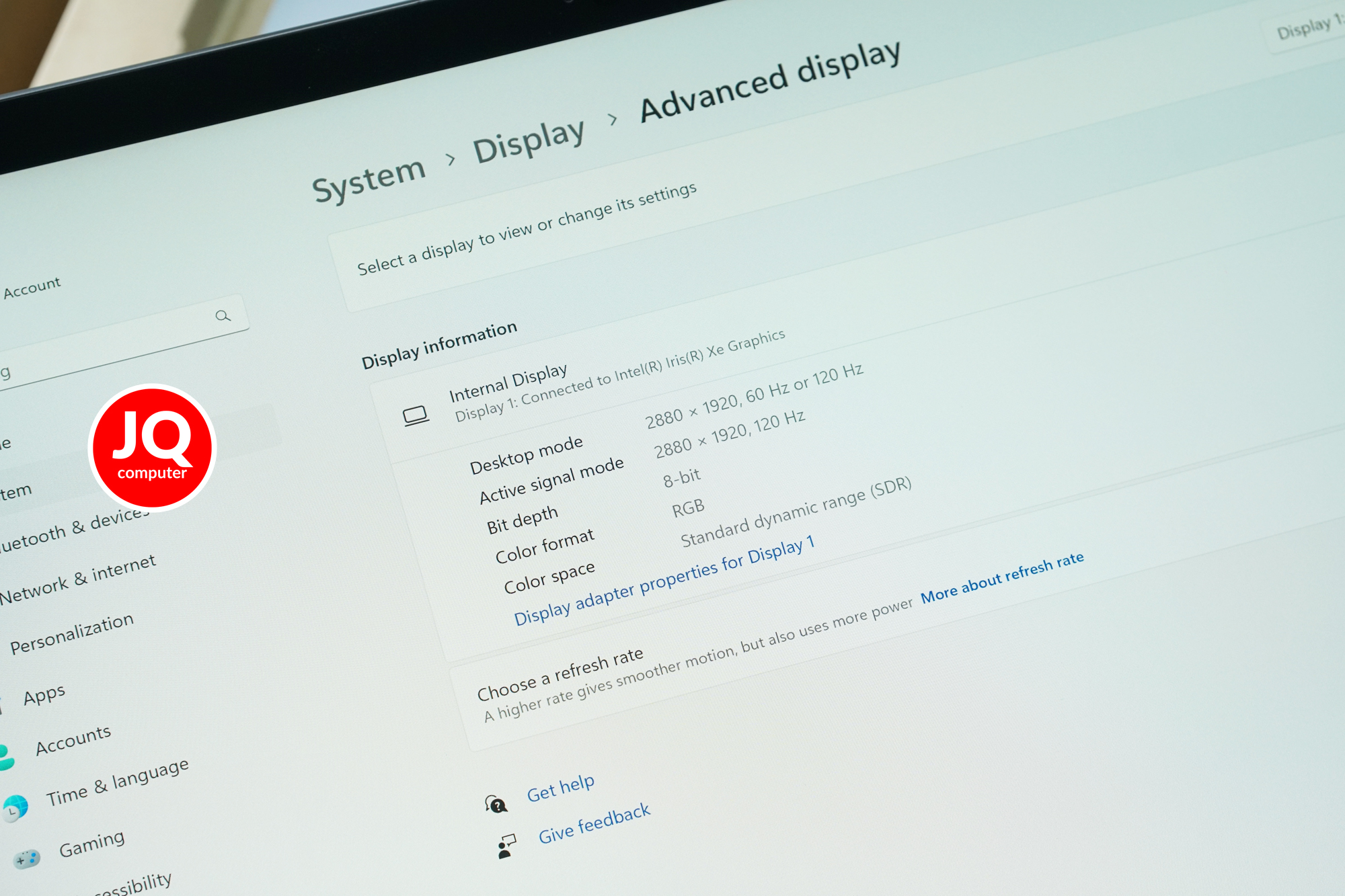
Task: Click 'Select a display to view' text
Action: tap(527, 229)
